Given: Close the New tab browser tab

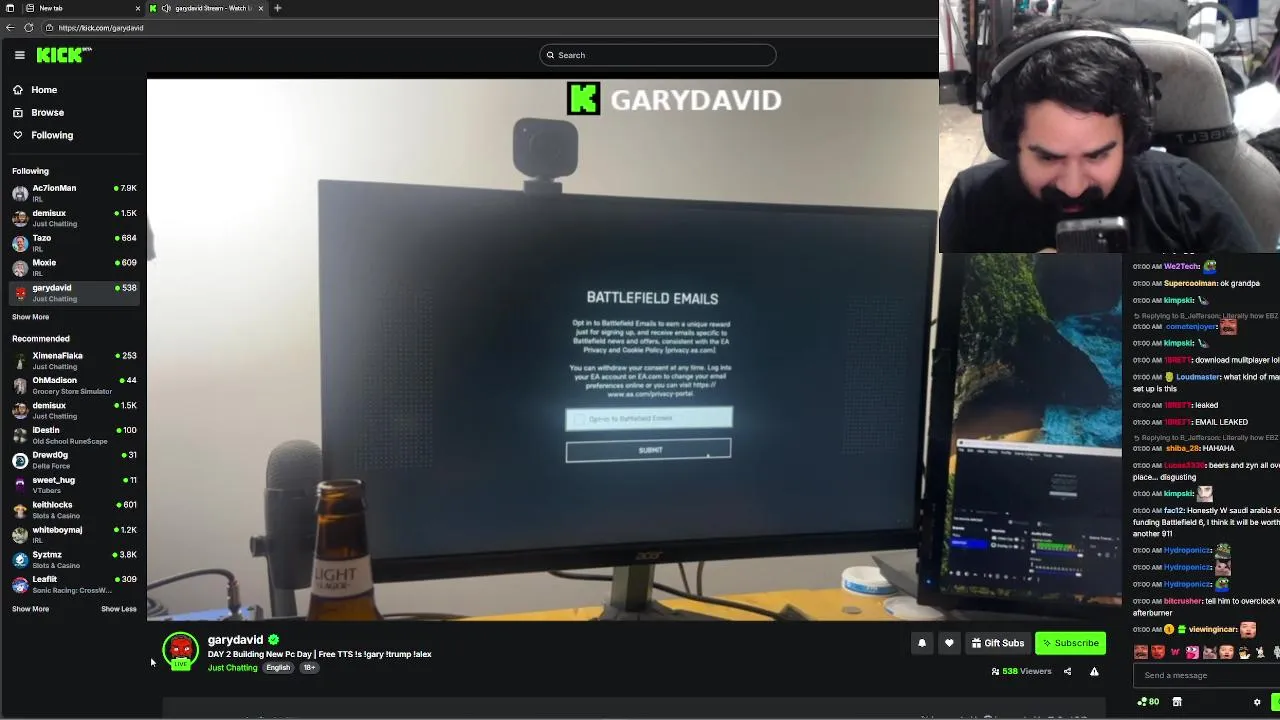Looking at the screenshot, I should pyautogui.click(x=138, y=8).
